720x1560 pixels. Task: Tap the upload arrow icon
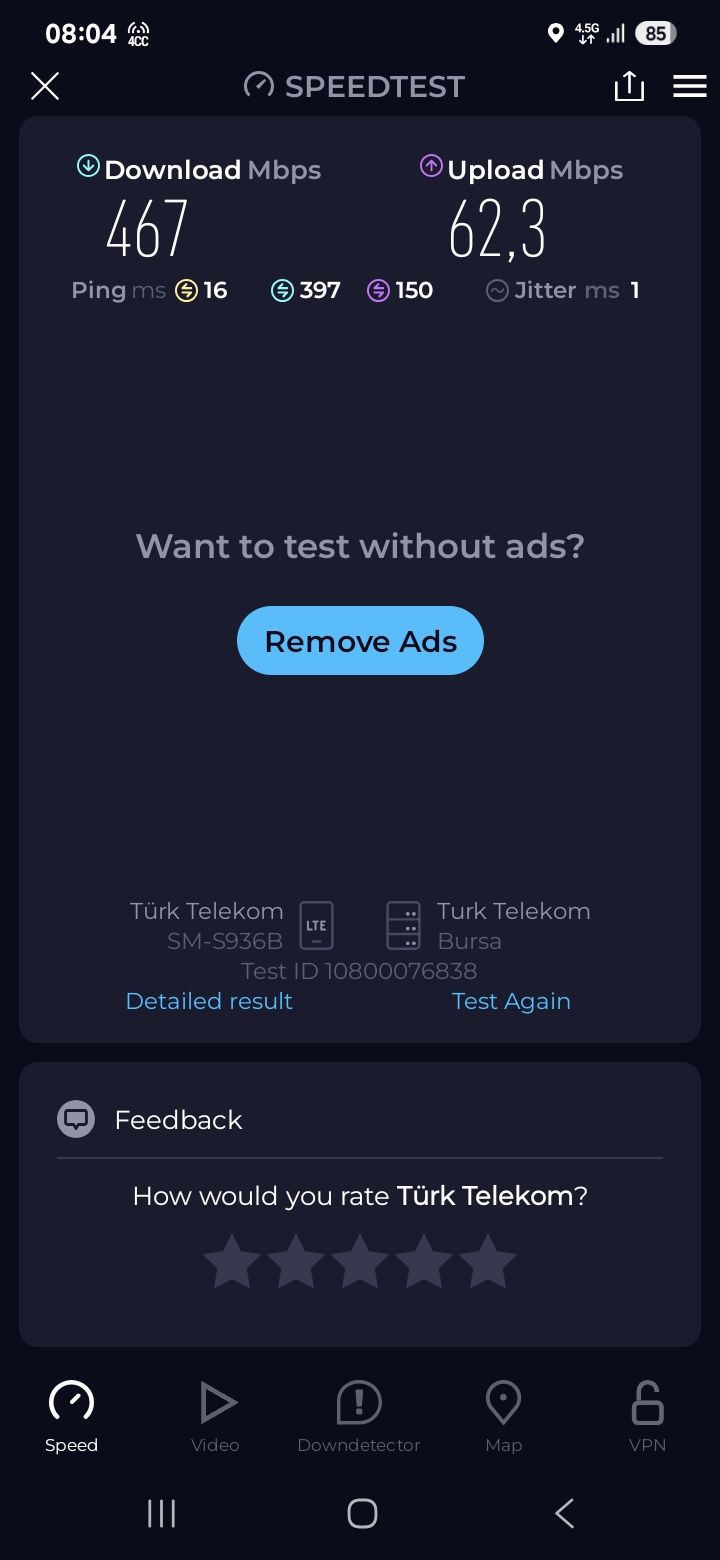click(x=431, y=166)
